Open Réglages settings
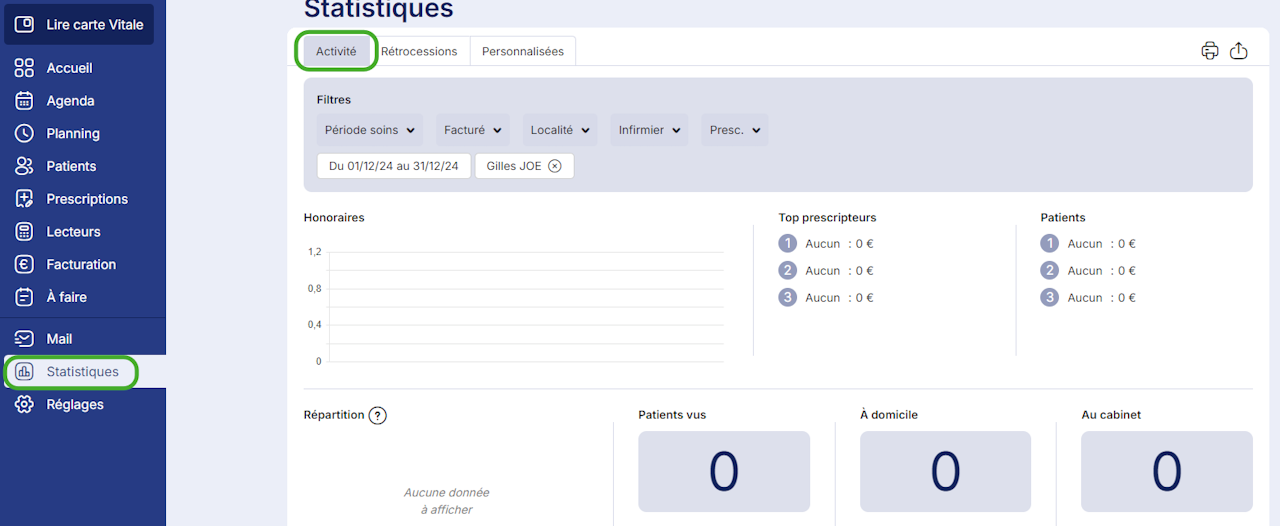Screen dimensions: 1280x526 (75, 404)
